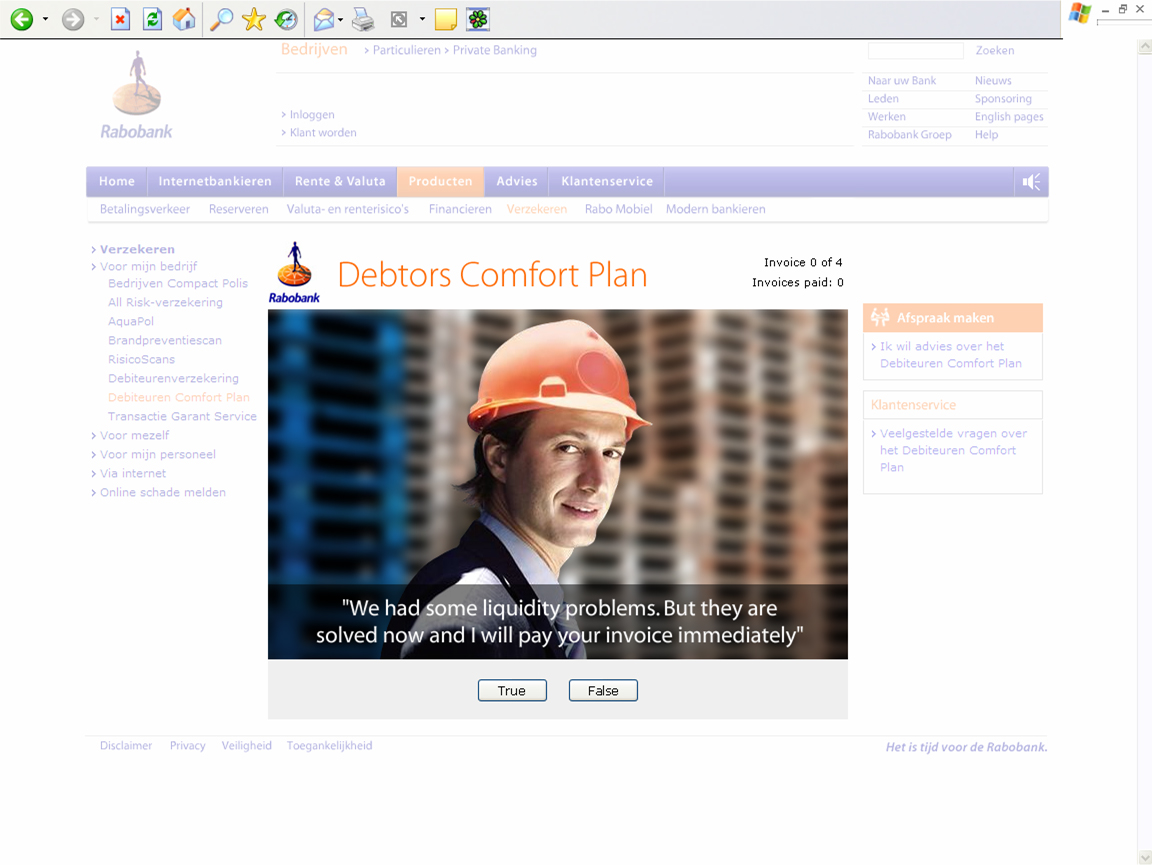Click the construction worker photo

point(558,484)
